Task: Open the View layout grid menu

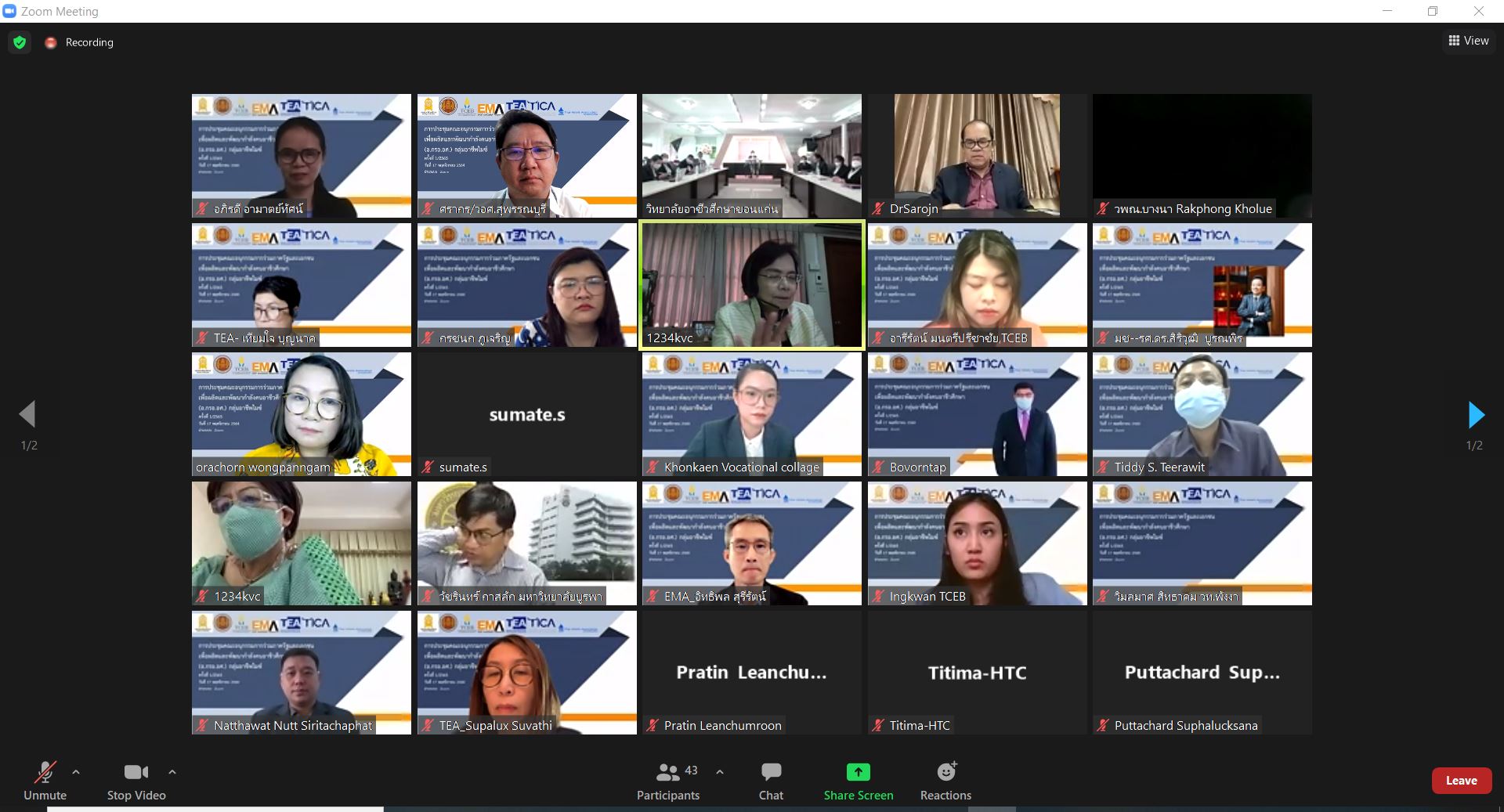Action: pos(1469,41)
